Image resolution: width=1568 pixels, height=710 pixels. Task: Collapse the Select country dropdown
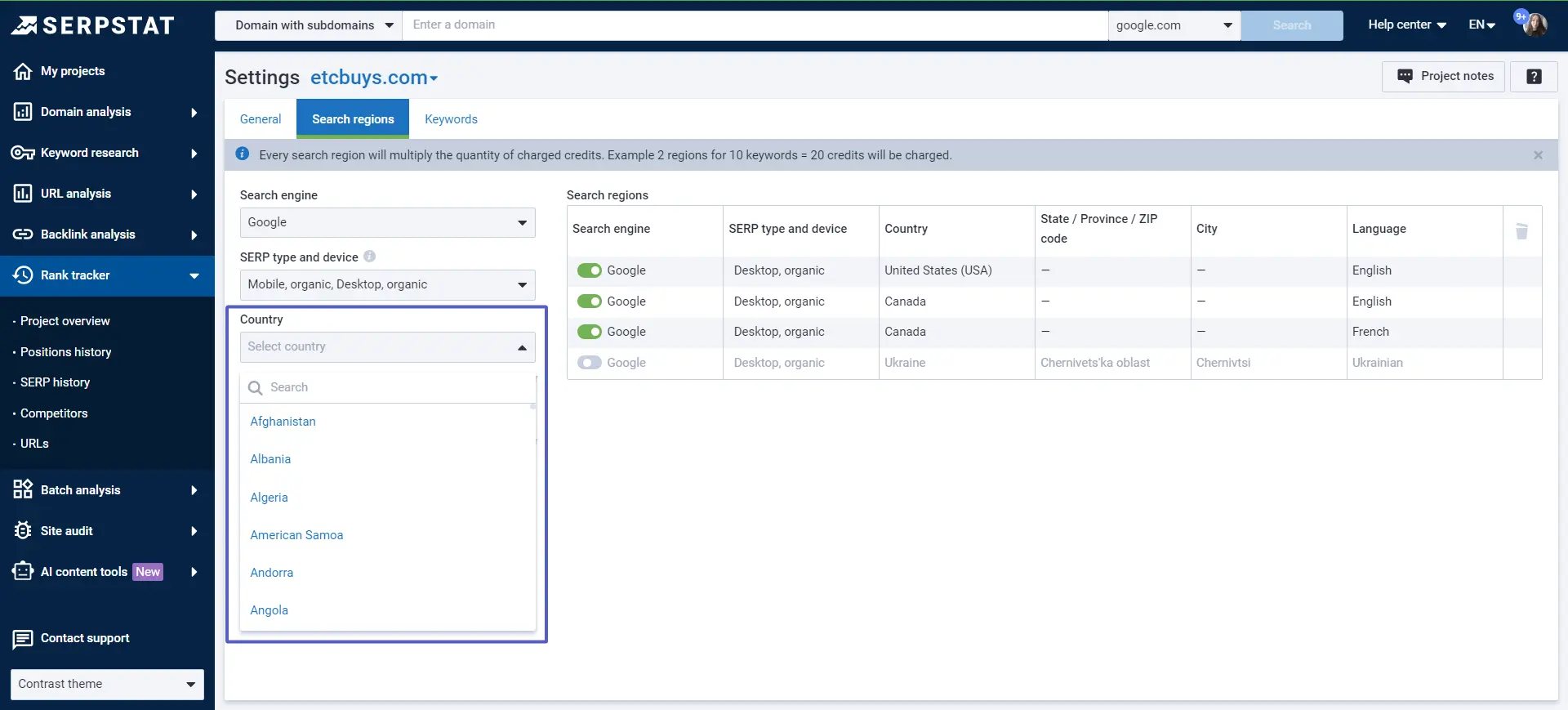pyautogui.click(x=387, y=346)
